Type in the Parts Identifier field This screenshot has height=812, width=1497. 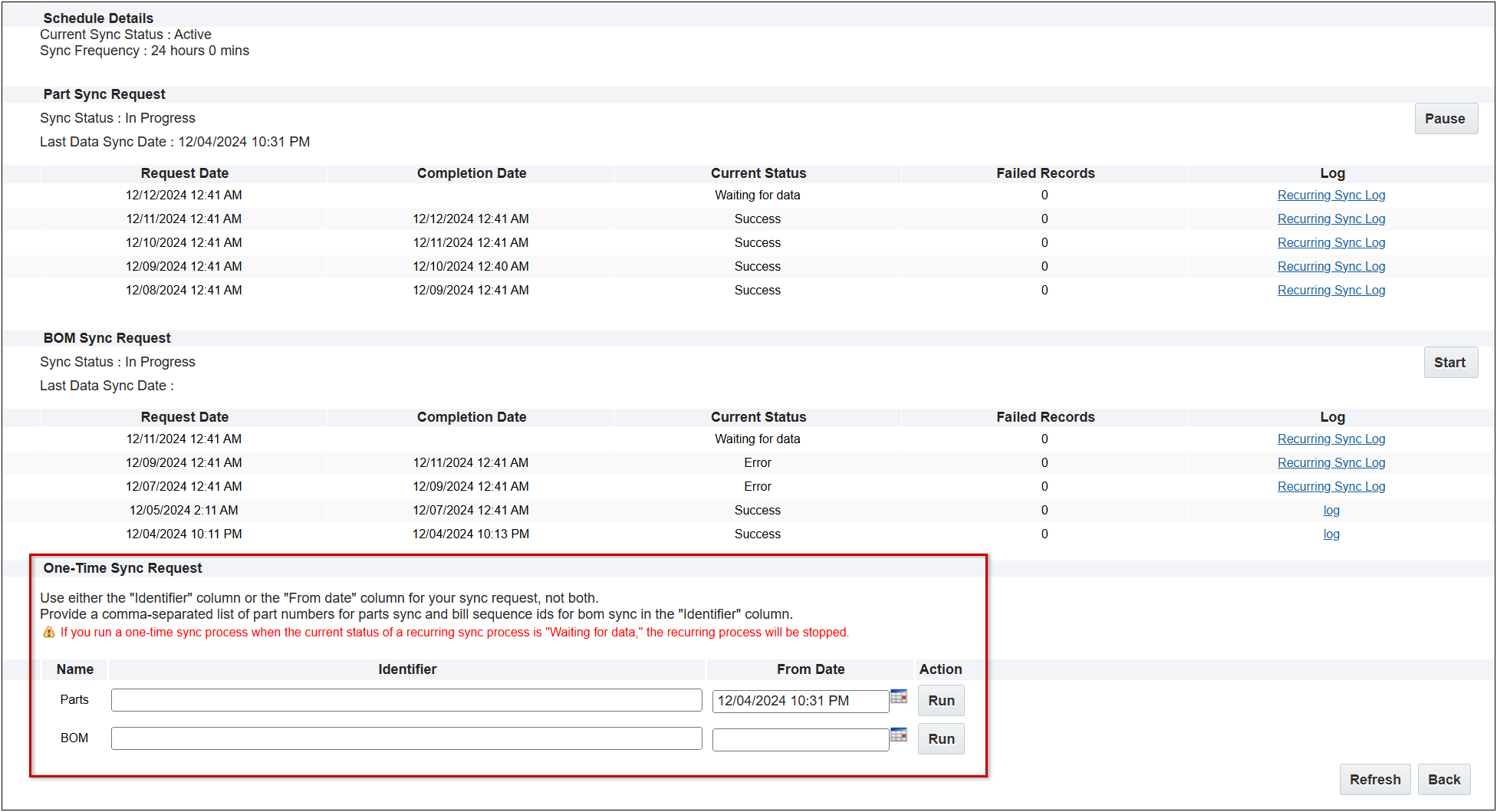coord(406,700)
